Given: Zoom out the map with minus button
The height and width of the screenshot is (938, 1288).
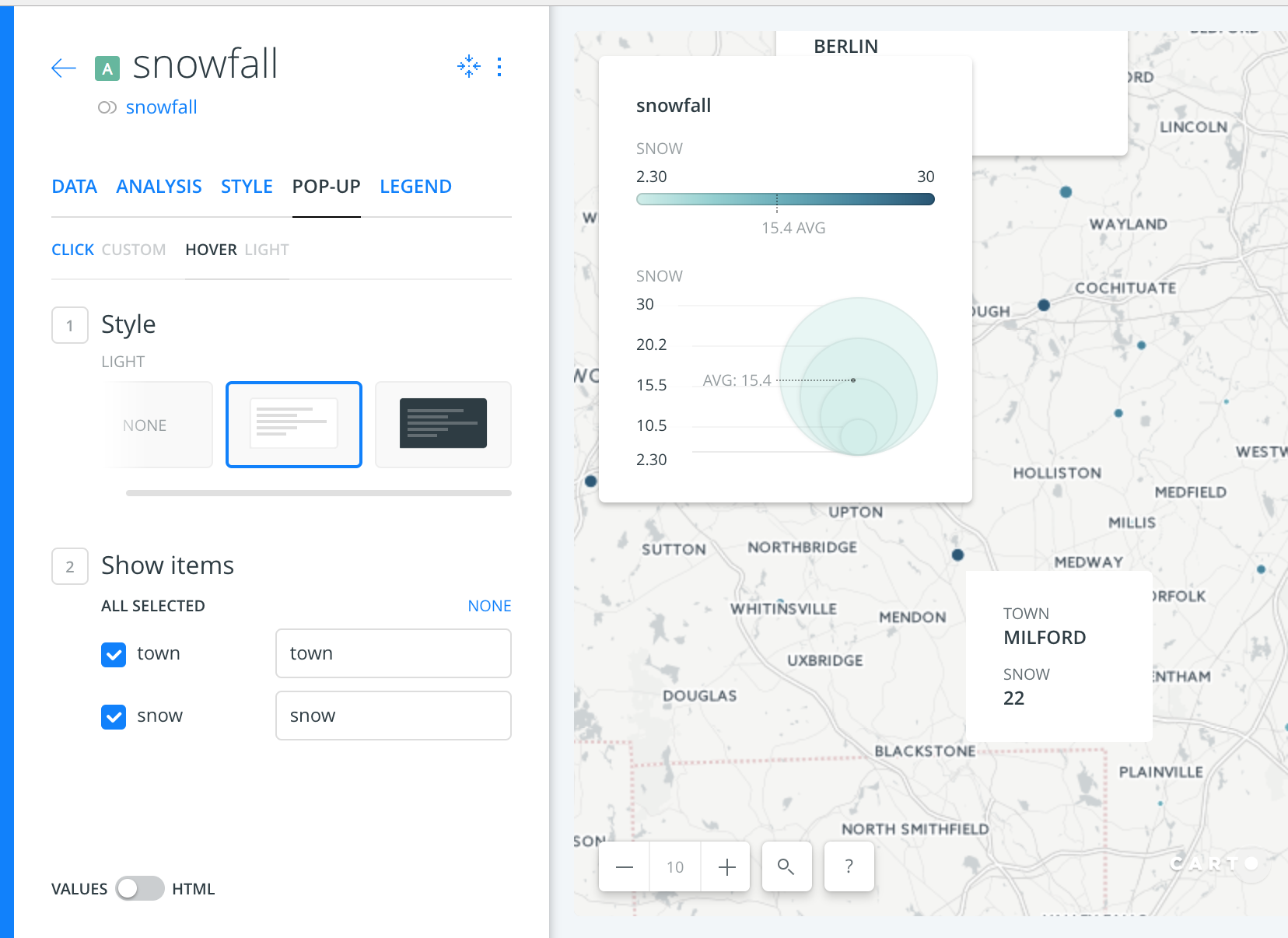Looking at the screenshot, I should point(624,866).
